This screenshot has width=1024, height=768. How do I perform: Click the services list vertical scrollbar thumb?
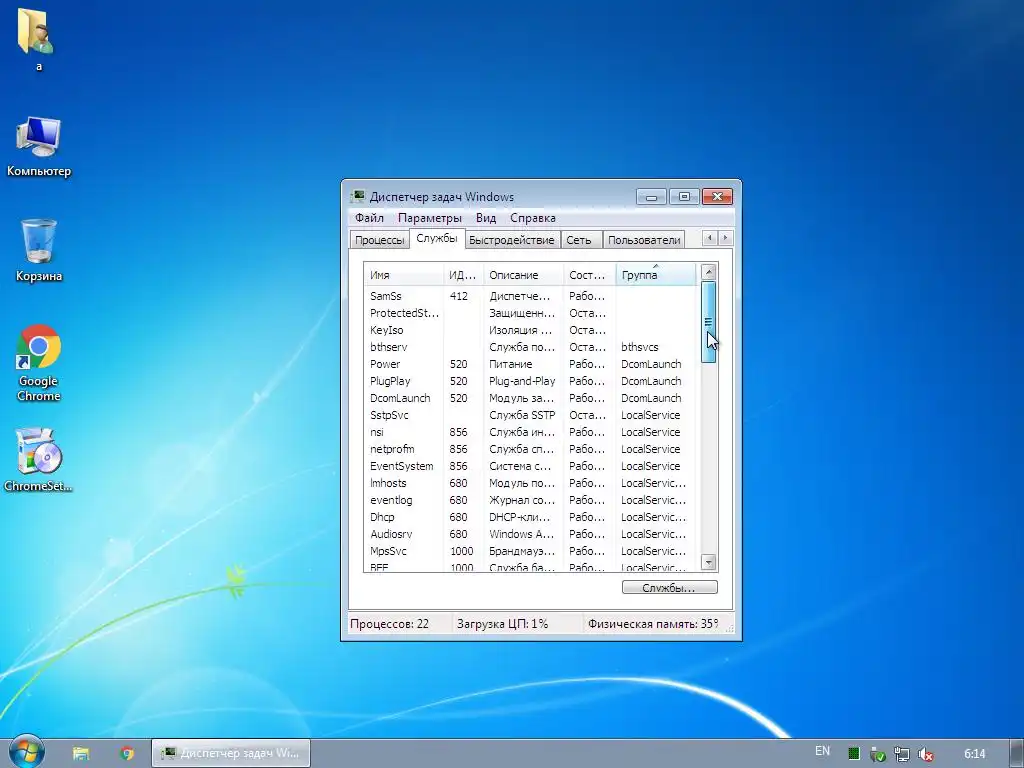[709, 322]
